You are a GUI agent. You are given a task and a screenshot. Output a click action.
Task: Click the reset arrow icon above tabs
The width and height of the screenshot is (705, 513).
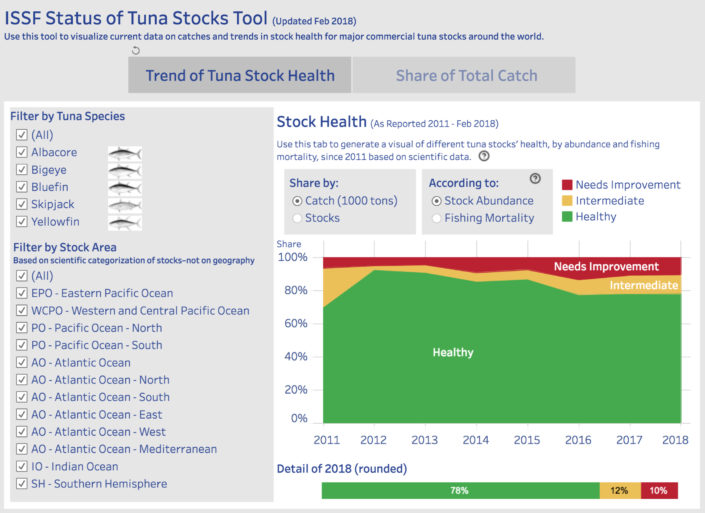(136, 50)
